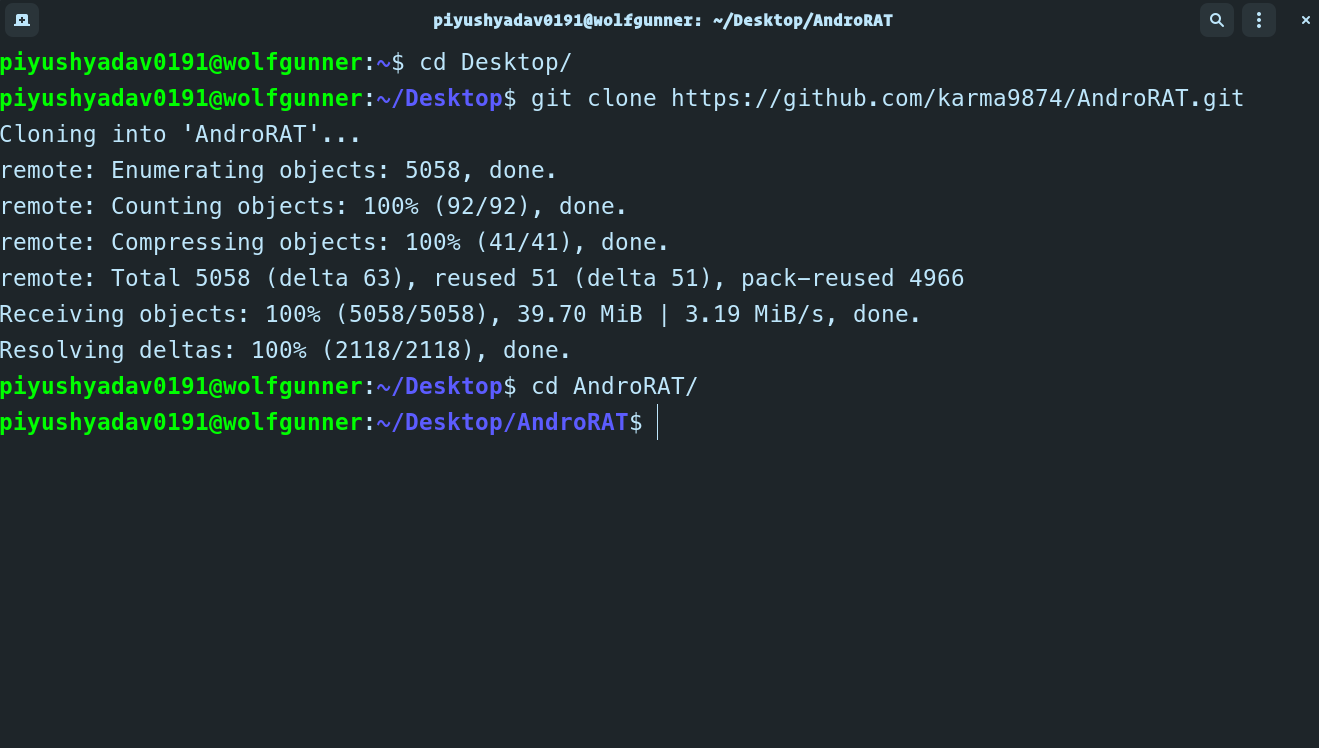Open a new terminal tab
Viewport: 1319px width, 748px height.
click(x=22, y=19)
